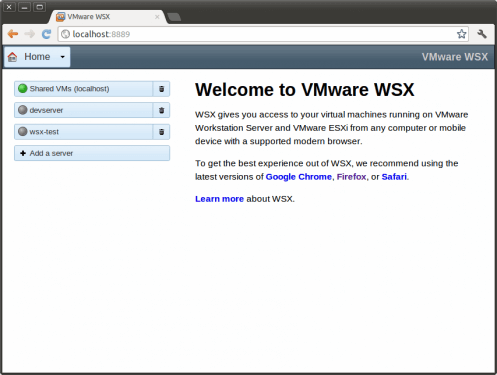This screenshot has height=375, width=497.
Task: Close the VMware WSX tab
Action: [157, 17]
